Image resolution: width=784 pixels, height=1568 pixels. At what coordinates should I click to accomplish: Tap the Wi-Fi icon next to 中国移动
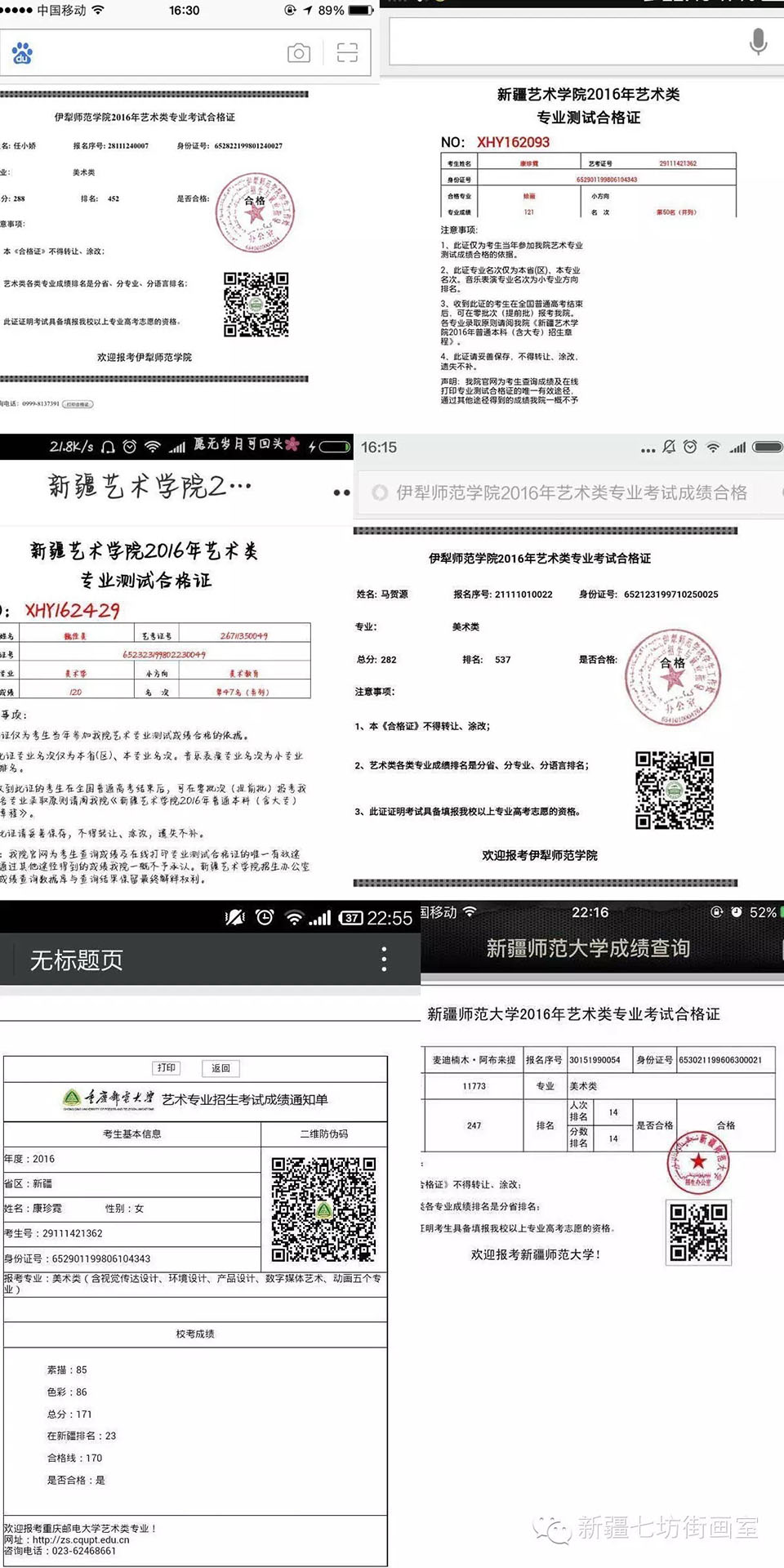98,11
